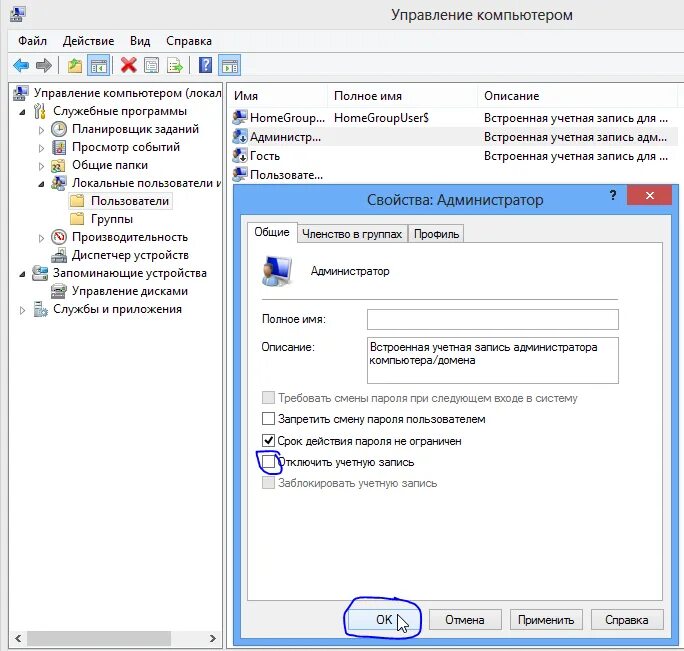Click the Общие папки icon

58,165
